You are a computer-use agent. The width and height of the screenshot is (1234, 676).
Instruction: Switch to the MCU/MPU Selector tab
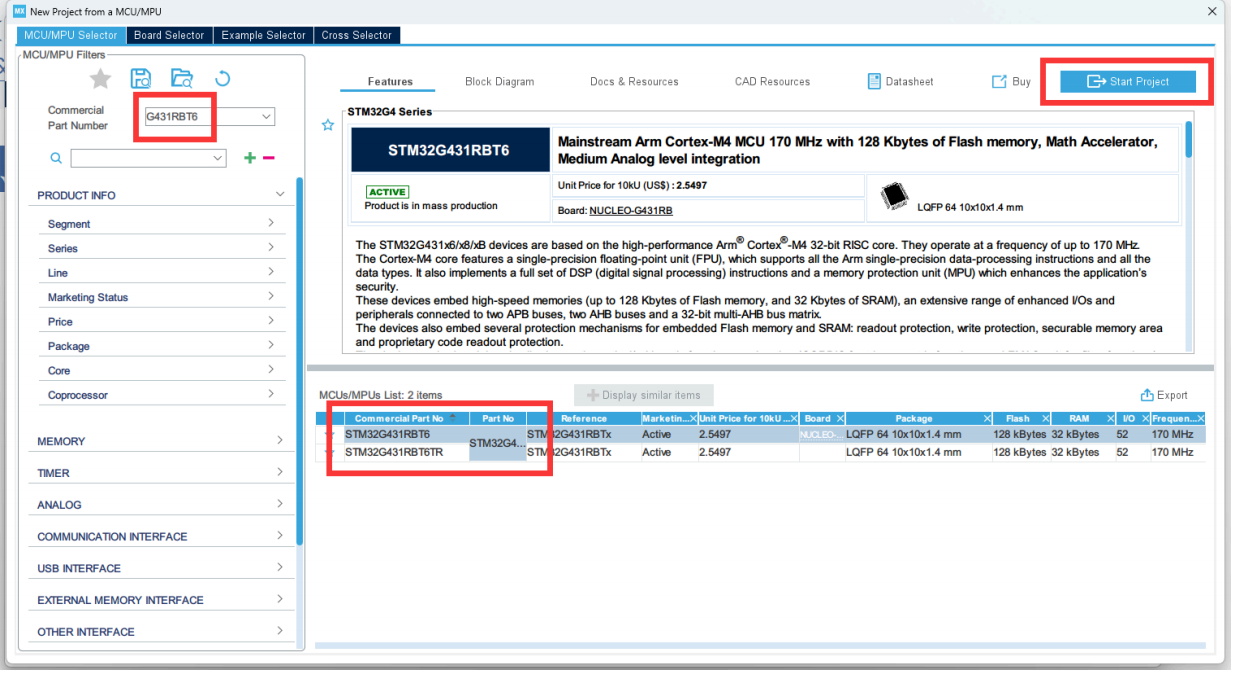click(71, 35)
